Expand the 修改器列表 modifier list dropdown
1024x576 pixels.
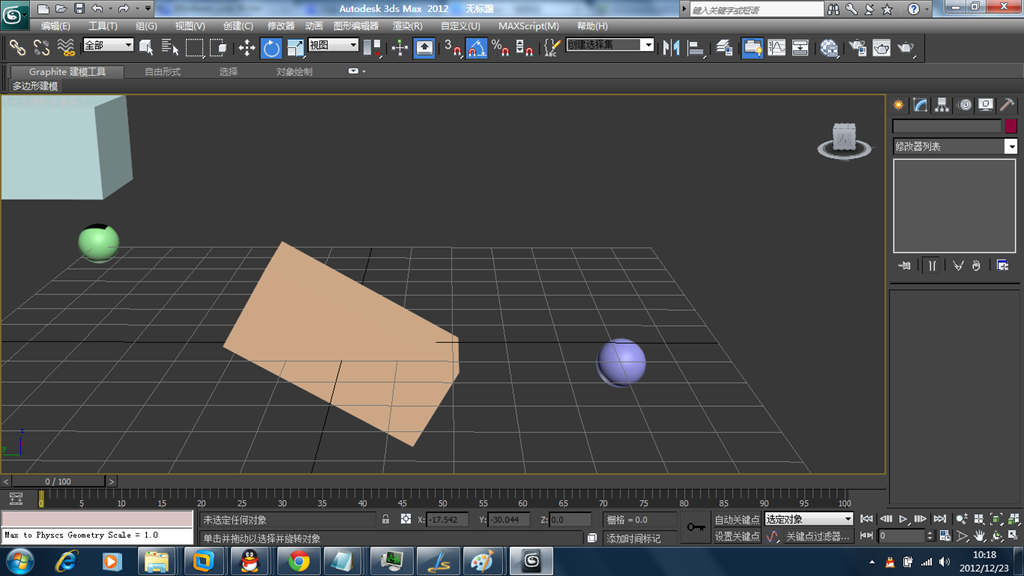click(1010, 147)
